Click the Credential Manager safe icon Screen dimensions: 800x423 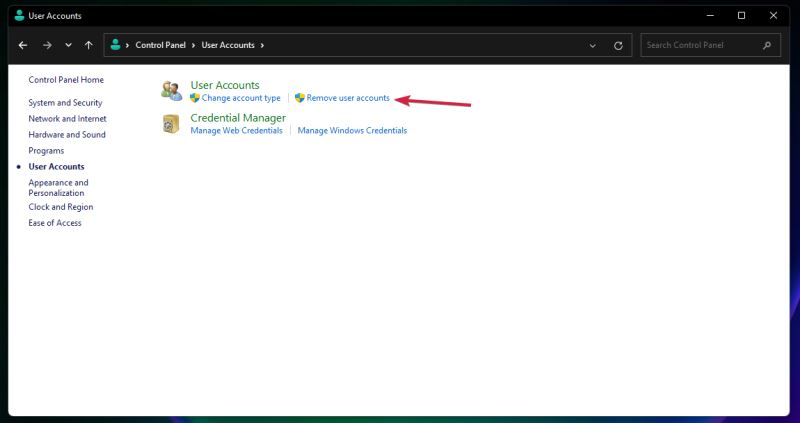point(172,124)
